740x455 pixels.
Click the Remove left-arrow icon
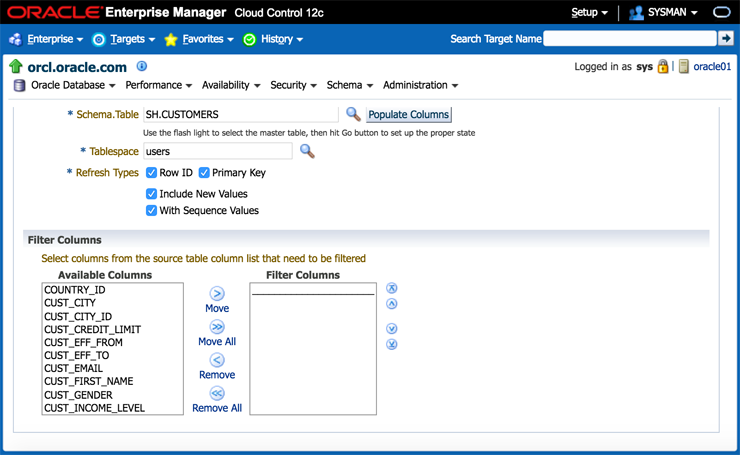[x=217, y=360]
